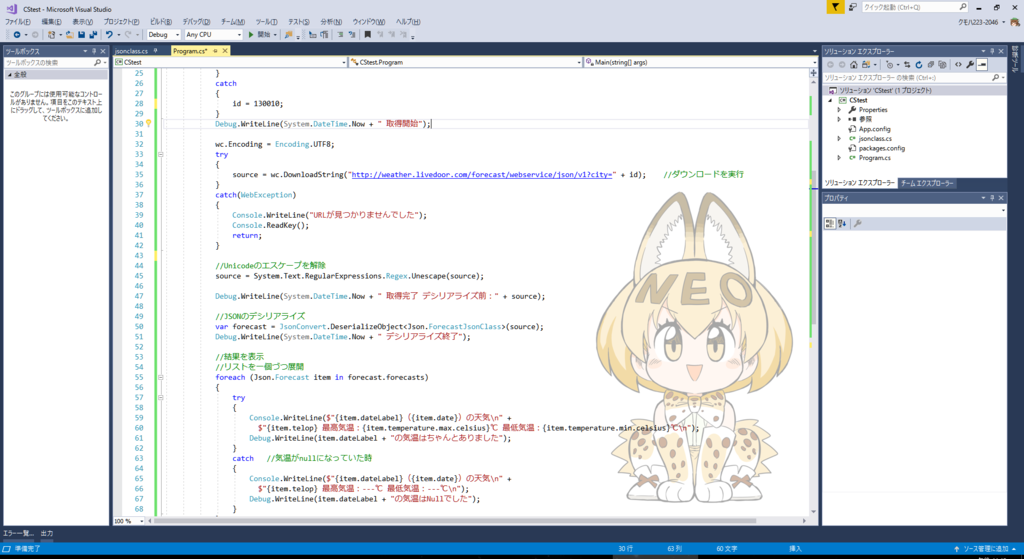Click the Home icon in Solution Explorer
1024x559 pixels.
[854, 65]
